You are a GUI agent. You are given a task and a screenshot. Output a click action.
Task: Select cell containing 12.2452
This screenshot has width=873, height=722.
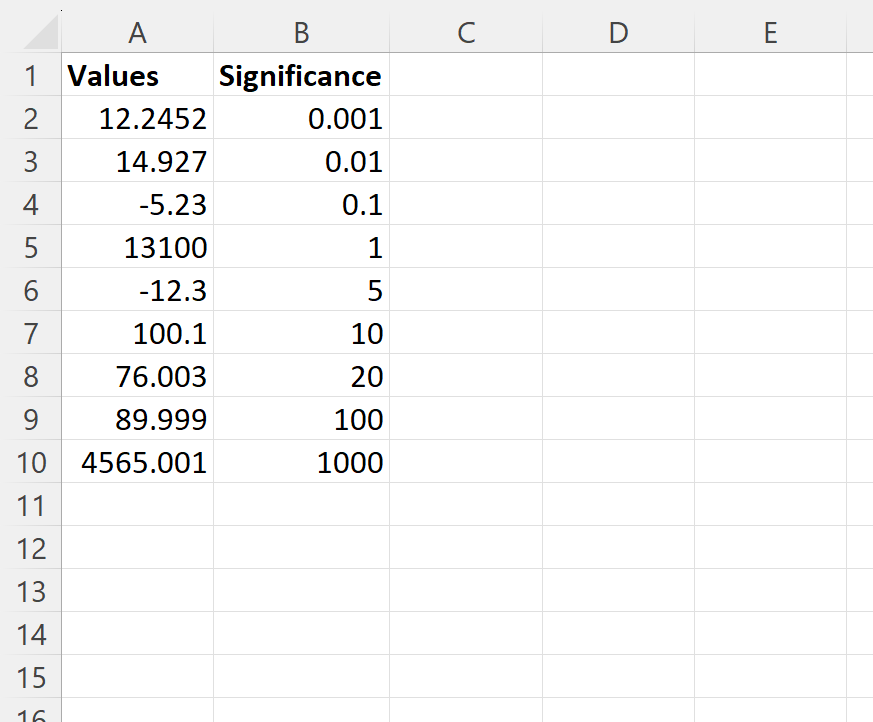[138, 117]
